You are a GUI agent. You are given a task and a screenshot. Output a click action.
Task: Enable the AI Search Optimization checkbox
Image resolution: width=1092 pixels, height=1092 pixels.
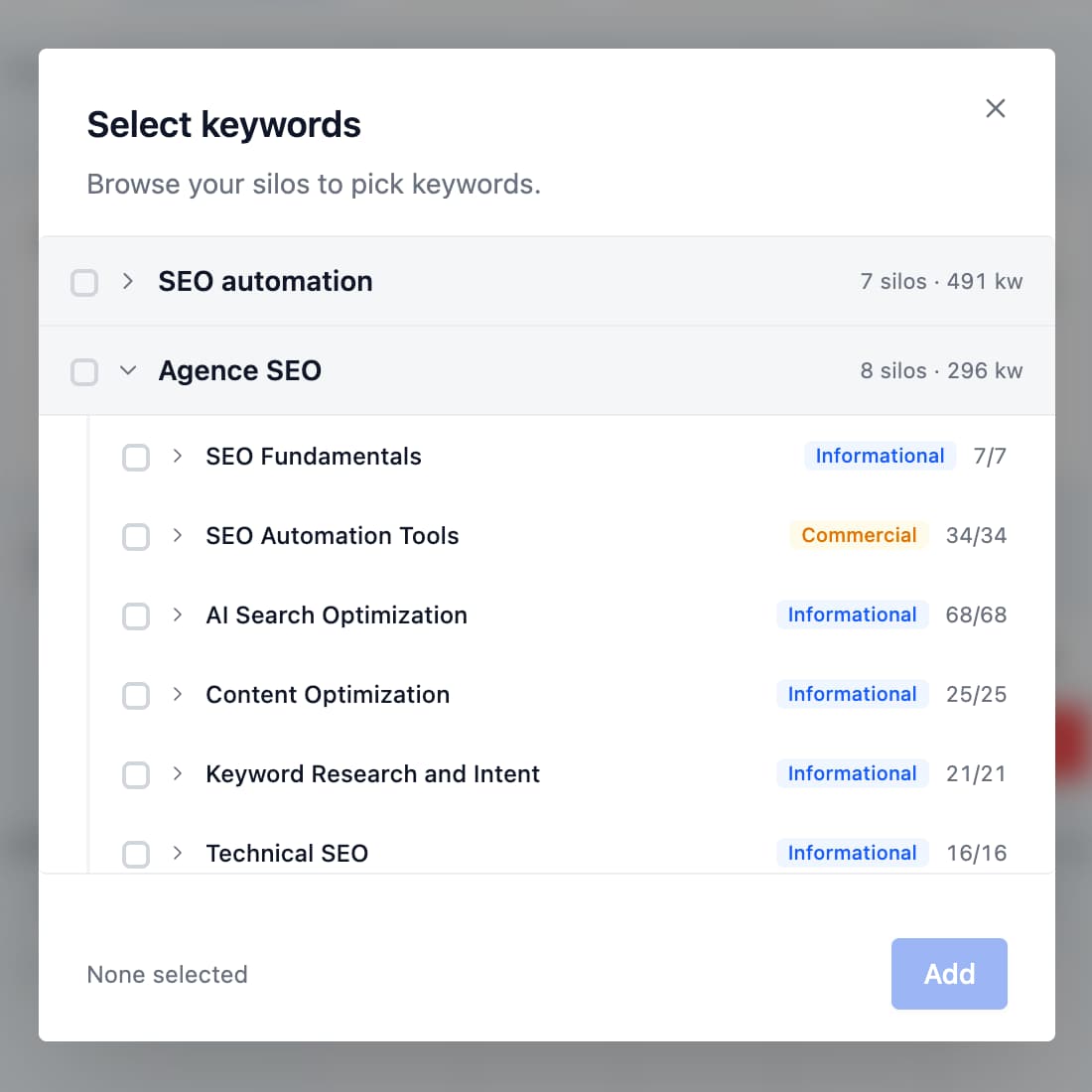pos(136,616)
